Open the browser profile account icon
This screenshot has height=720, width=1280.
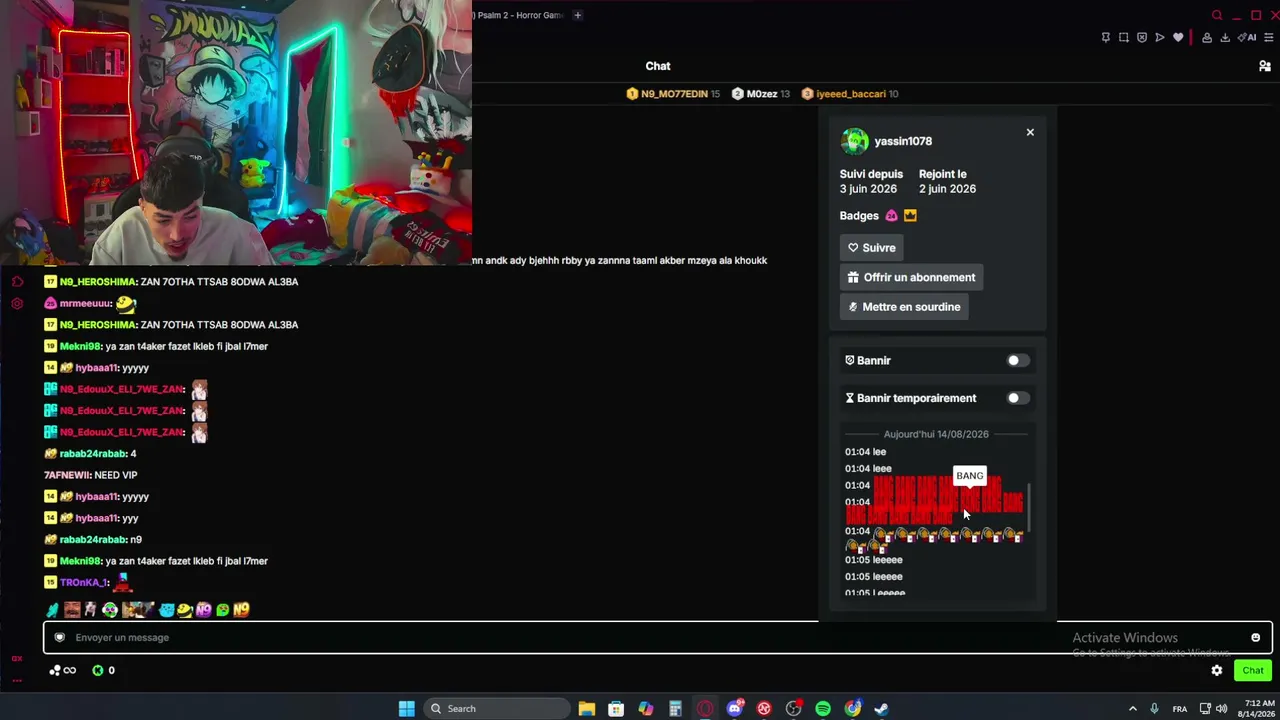click(1207, 38)
